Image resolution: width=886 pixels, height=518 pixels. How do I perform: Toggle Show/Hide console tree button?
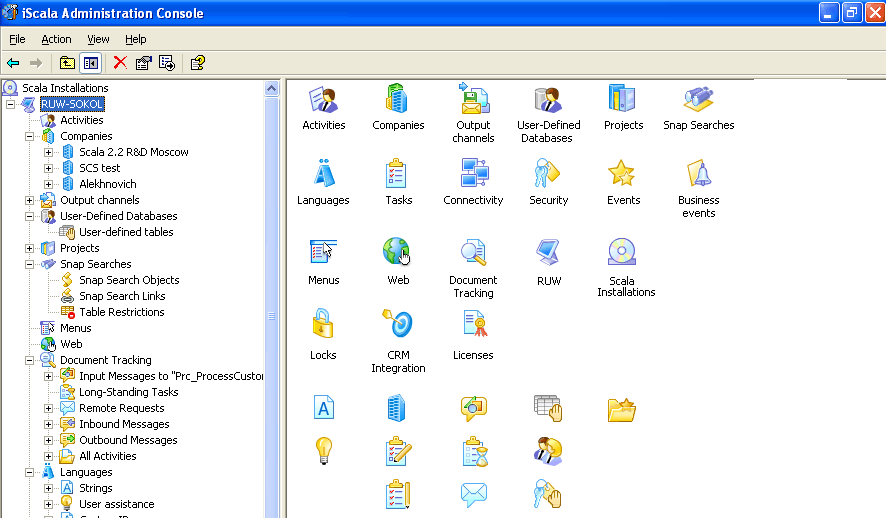(x=90, y=63)
